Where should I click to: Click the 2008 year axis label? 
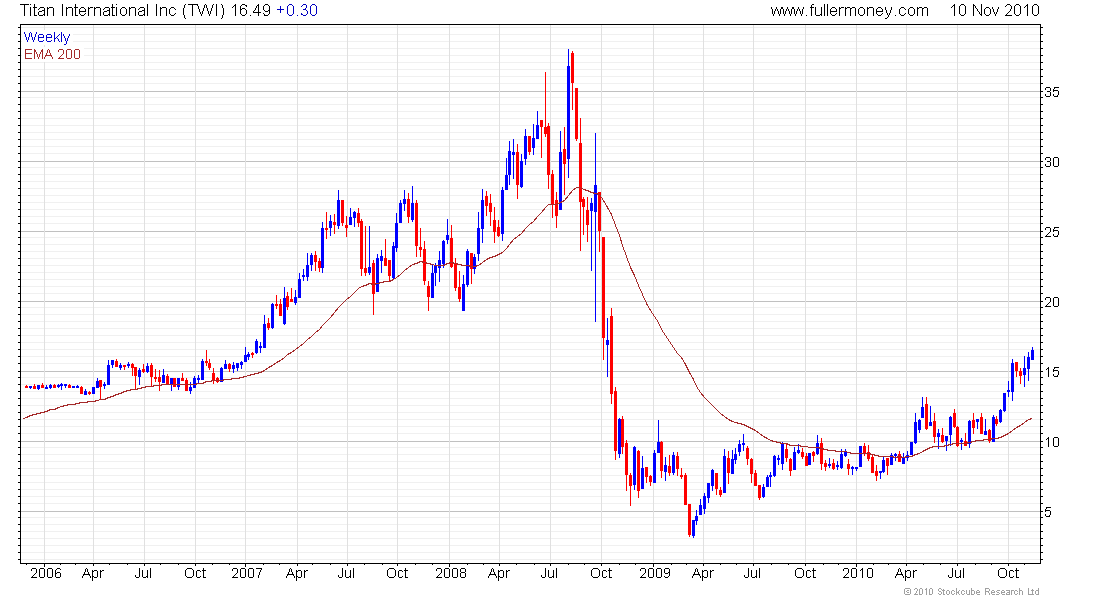click(x=450, y=573)
